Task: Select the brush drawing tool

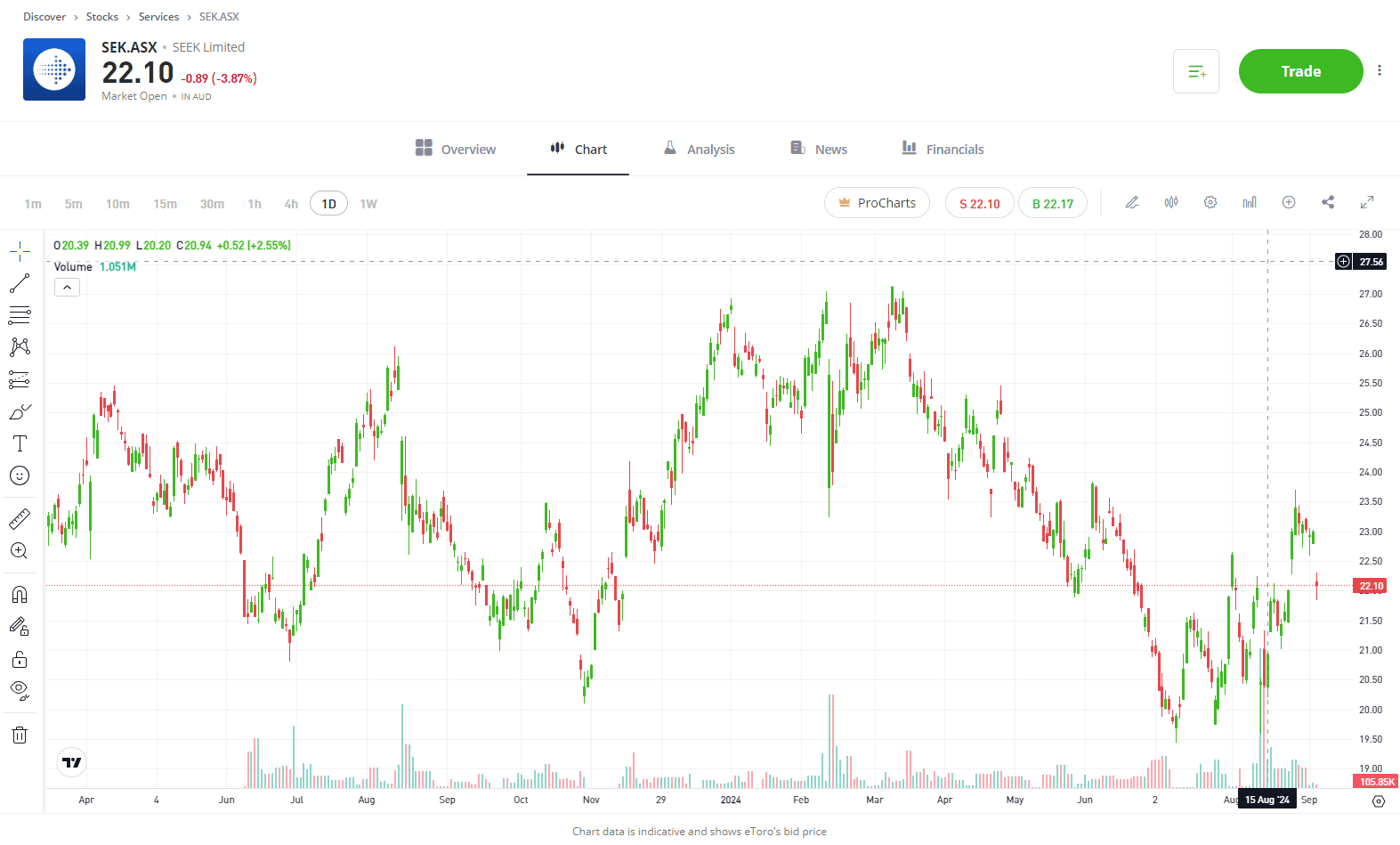Action: (20, 411)
